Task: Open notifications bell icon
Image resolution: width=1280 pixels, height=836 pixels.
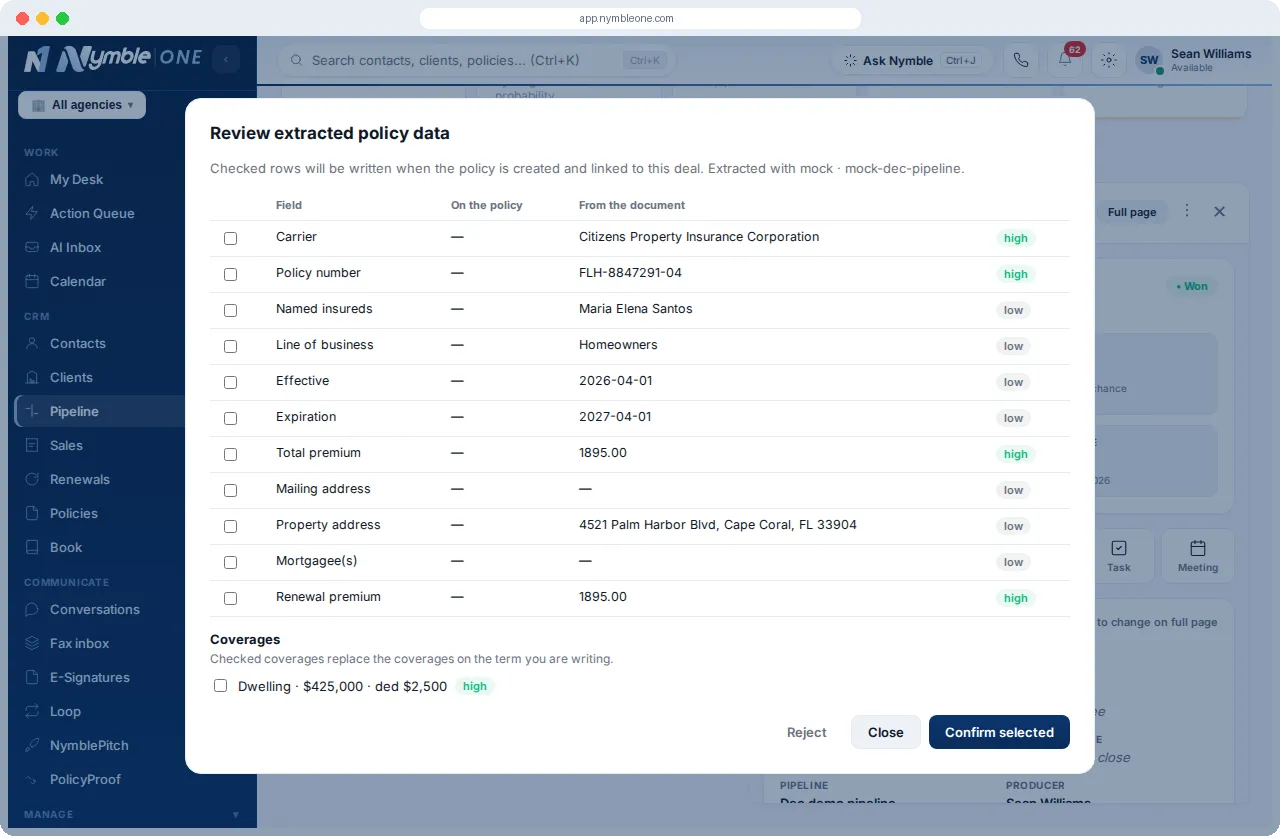Action: point(1065,60)
